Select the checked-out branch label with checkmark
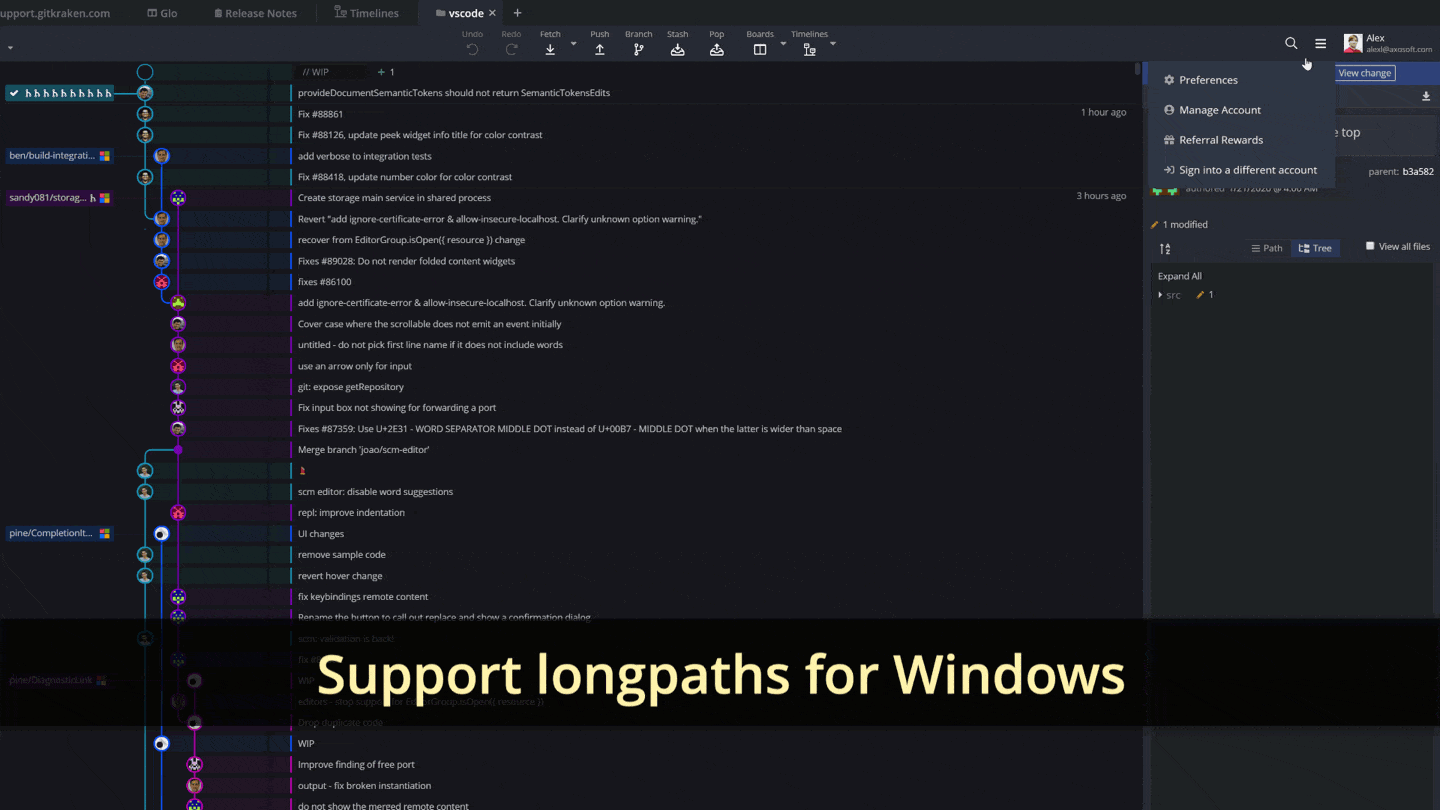Image resolution: width=1440 pixels, height=810 pixels. 60,93
